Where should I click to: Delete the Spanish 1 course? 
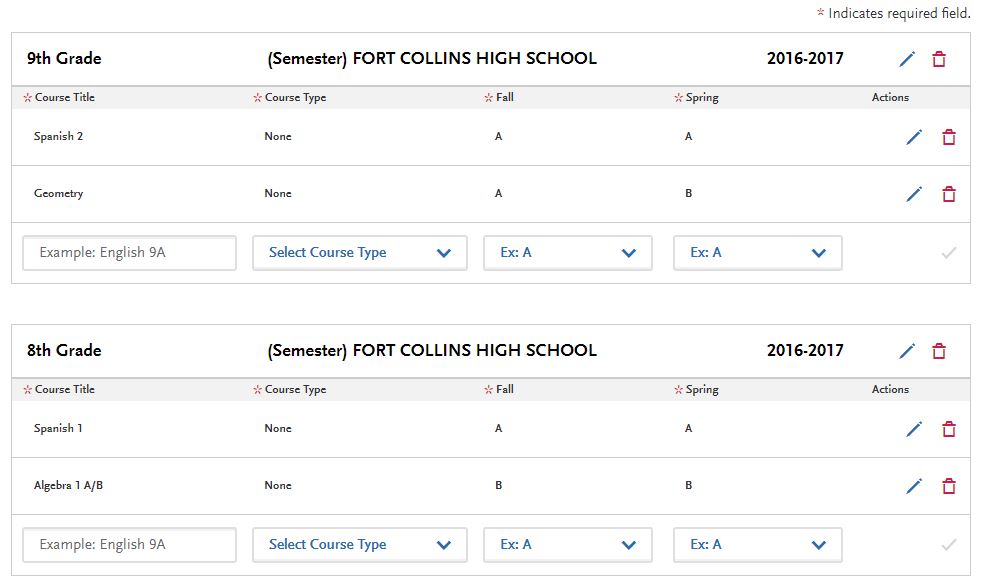(x=949, y=429)
